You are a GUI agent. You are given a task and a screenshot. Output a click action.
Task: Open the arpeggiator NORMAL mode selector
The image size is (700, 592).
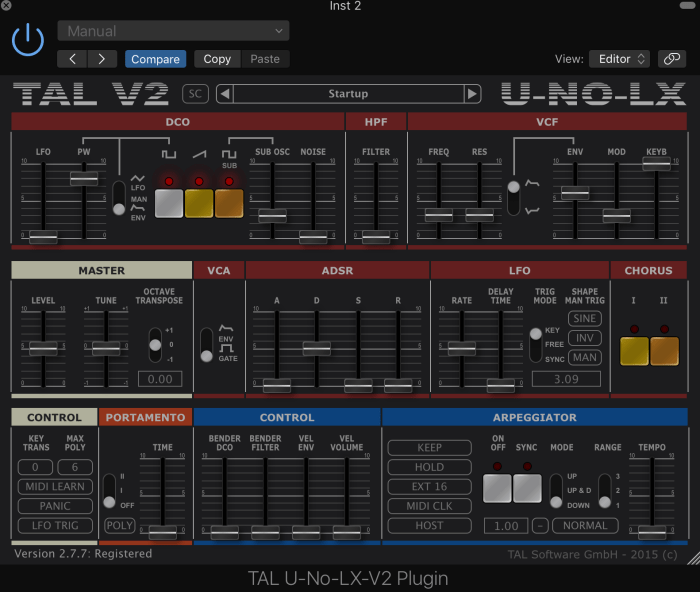point(585,525)
